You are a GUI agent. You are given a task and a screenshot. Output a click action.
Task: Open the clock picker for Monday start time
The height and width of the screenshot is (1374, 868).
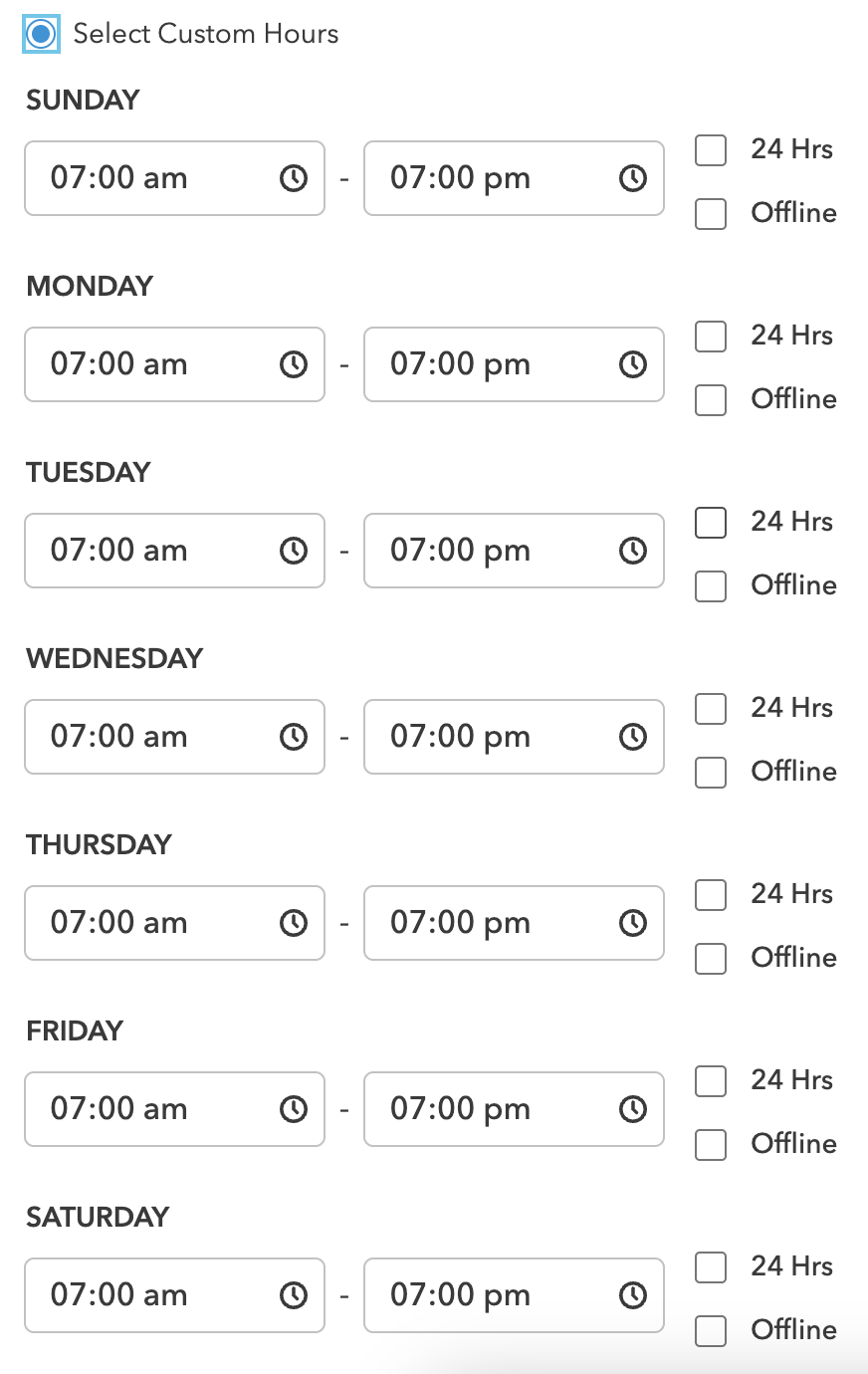[294, 364]
